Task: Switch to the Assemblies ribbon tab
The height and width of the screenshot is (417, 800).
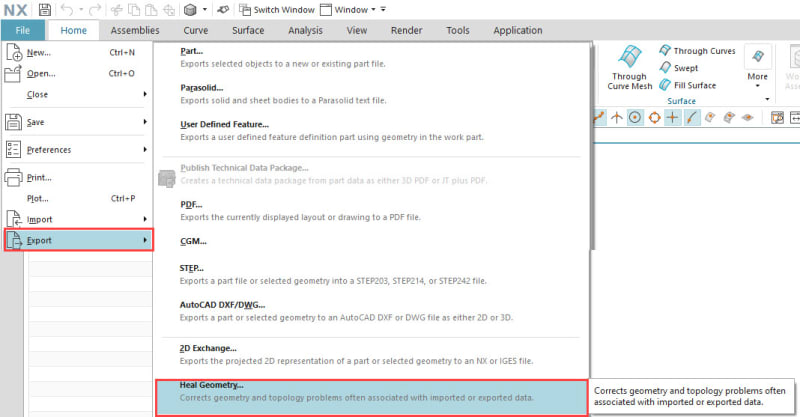Action: coord(135,30)
